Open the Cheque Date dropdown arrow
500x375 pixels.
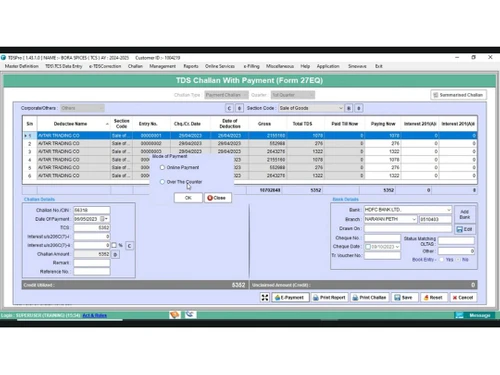click(397, 247)
